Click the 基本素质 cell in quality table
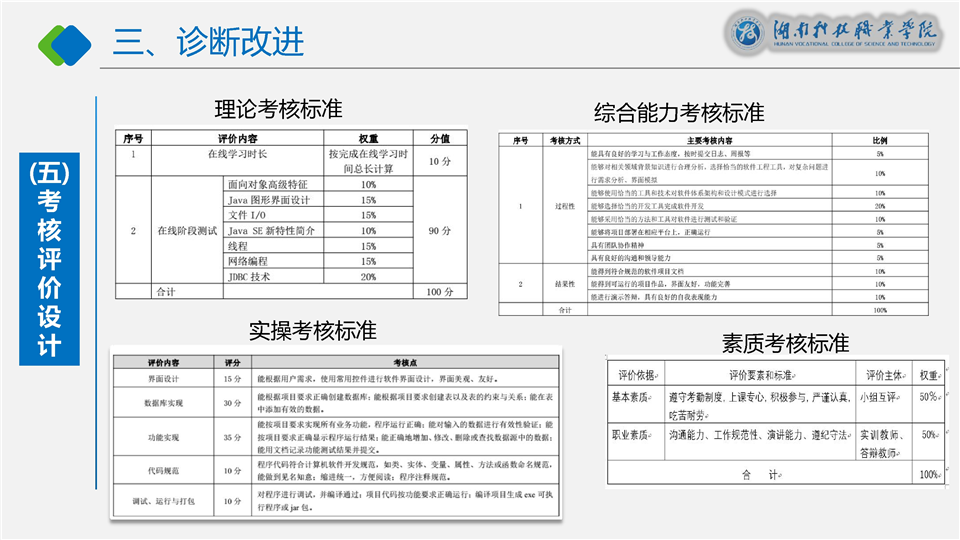 (x=630, y=396)
